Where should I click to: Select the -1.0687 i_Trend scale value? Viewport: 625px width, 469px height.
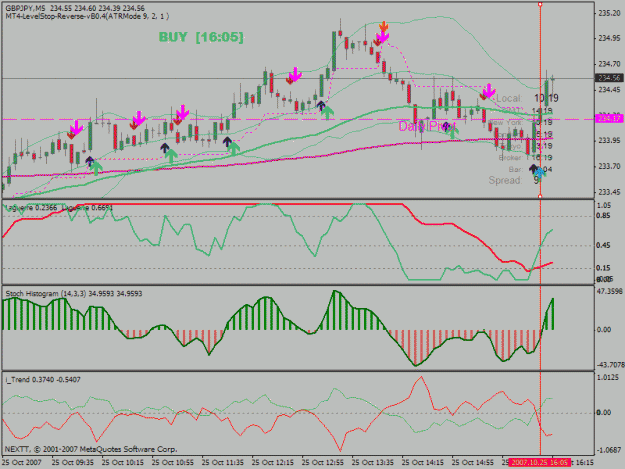609,450
